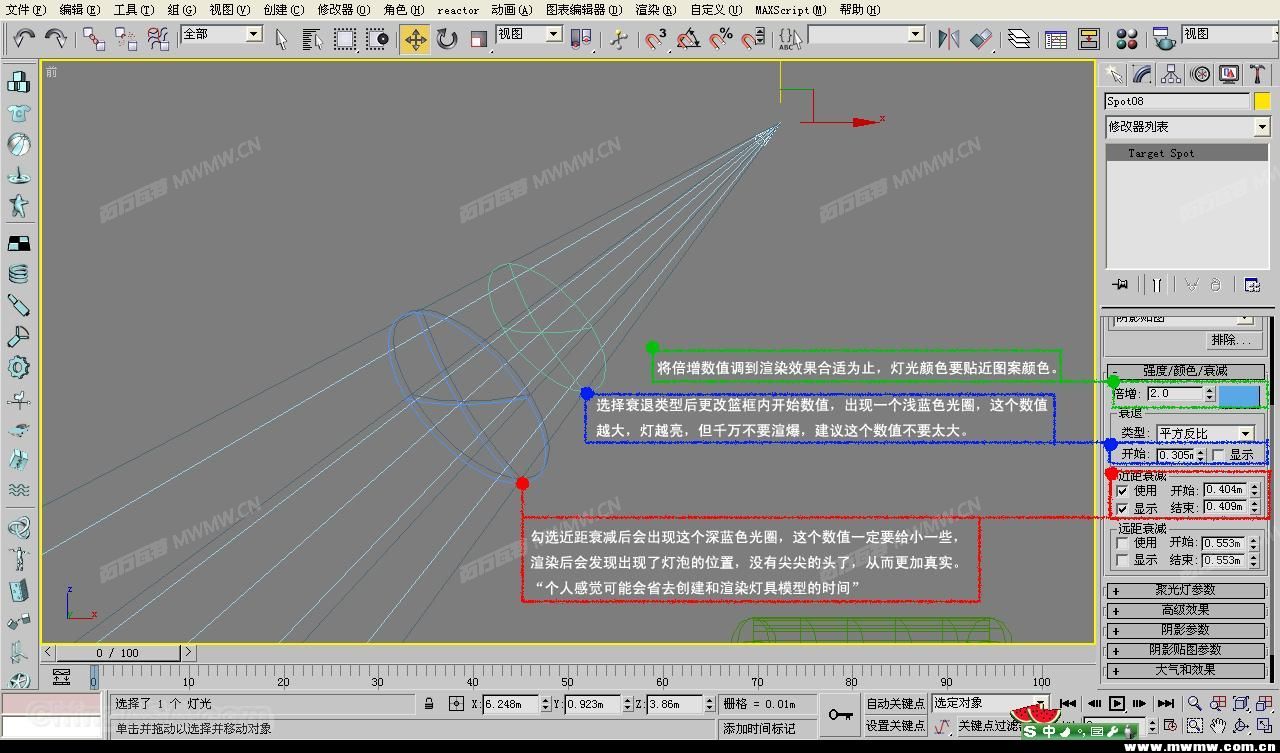The width and height of the screenshot is (1280, 753).
Task: Expand the 大气和效果 rollout
Action: pos(1185,670)
